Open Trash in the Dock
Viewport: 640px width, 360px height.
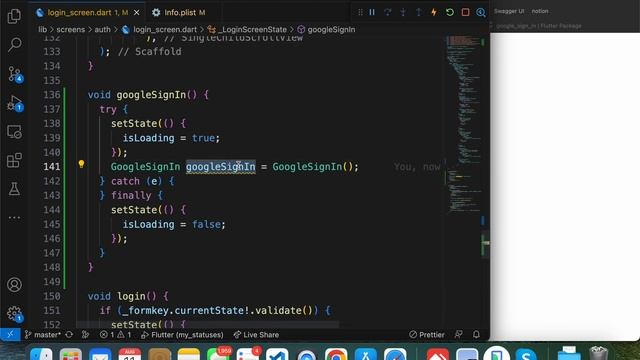598,353
